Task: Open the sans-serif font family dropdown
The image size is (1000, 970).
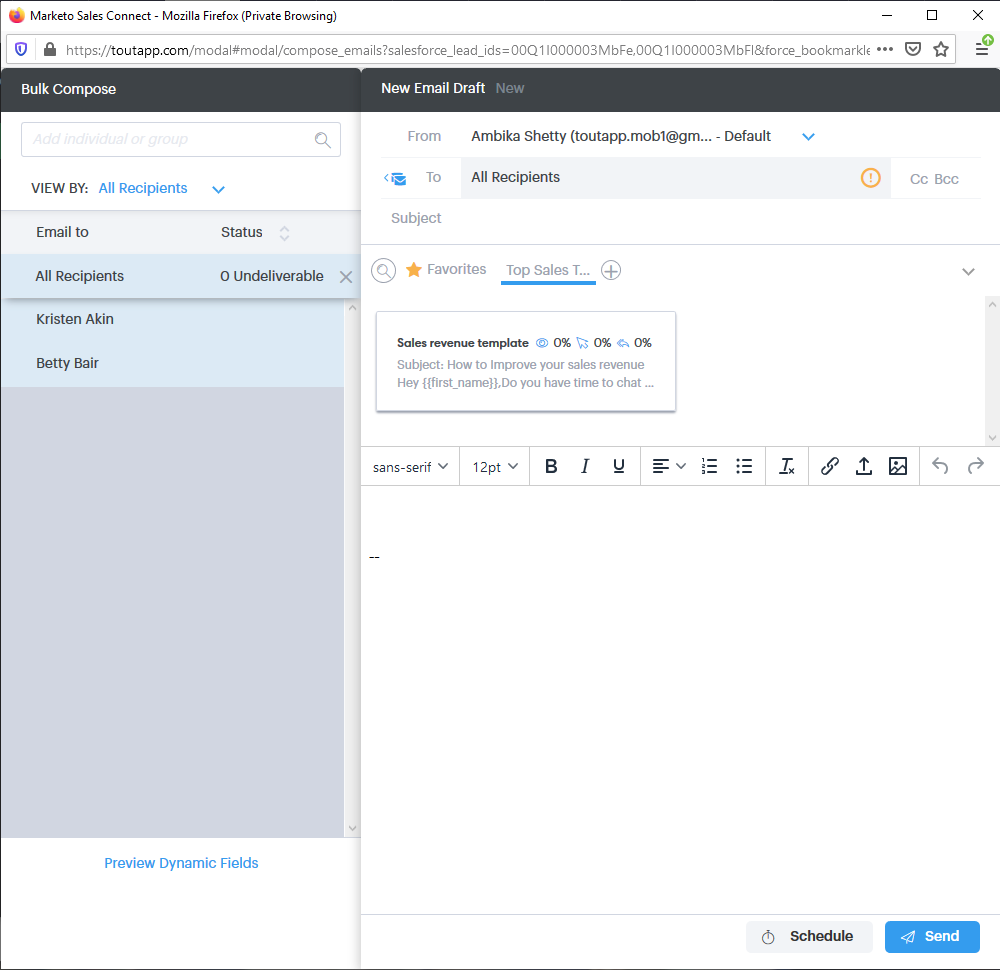Action: click(x=410, y=467)
